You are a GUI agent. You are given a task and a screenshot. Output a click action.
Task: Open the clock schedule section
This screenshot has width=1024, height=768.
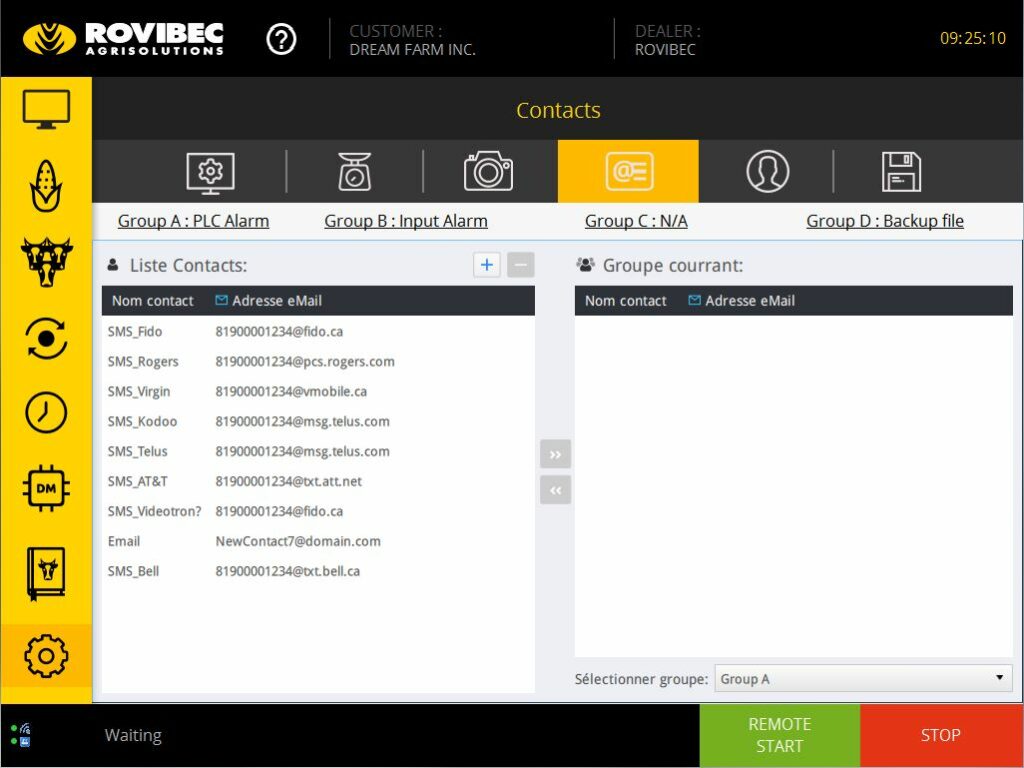46,413
